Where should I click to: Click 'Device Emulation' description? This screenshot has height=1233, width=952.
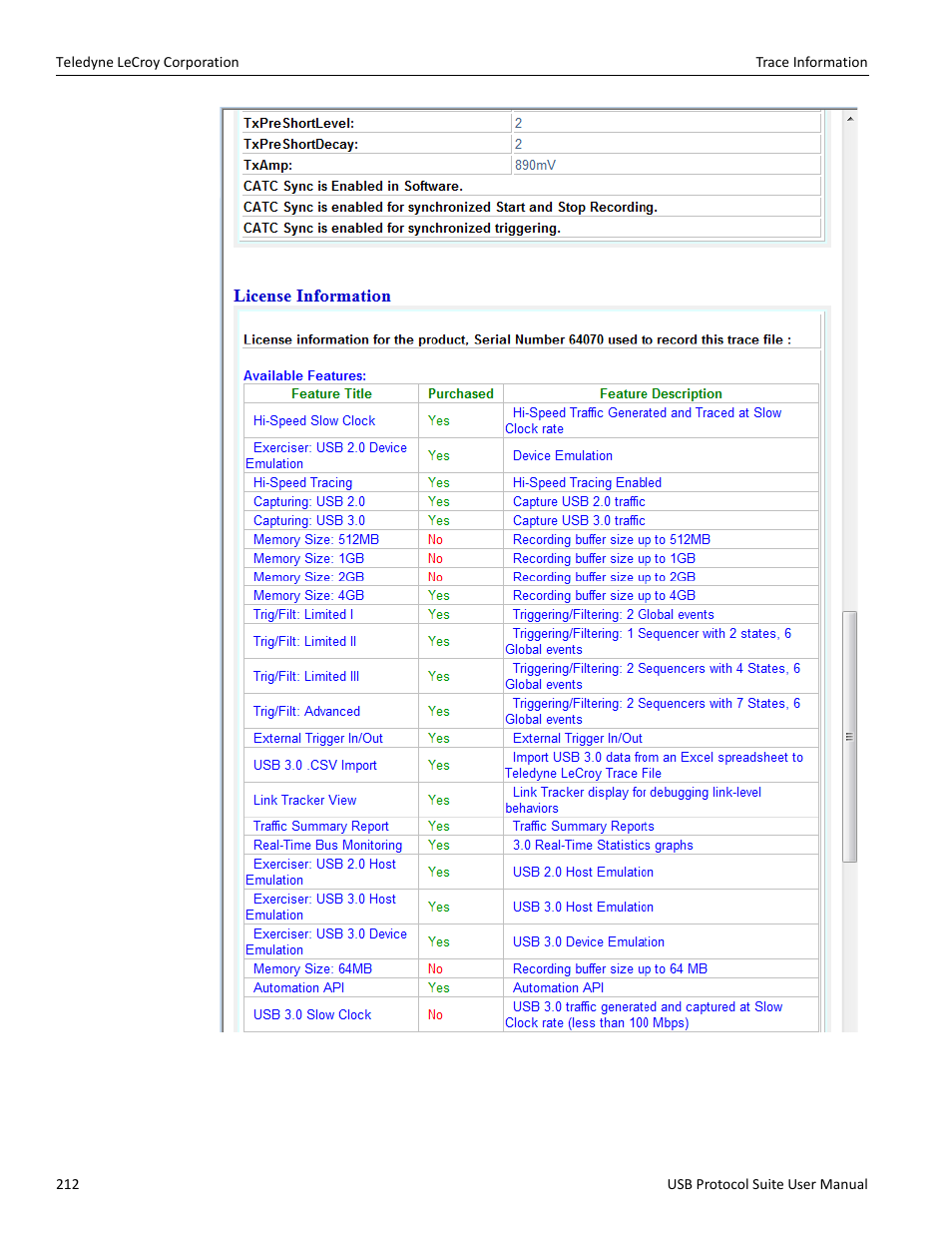(x=563, y=456)
